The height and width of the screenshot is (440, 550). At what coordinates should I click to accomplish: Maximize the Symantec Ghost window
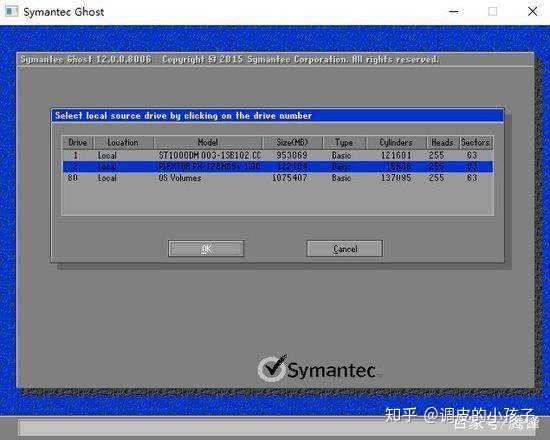click(x=493, y=12)
